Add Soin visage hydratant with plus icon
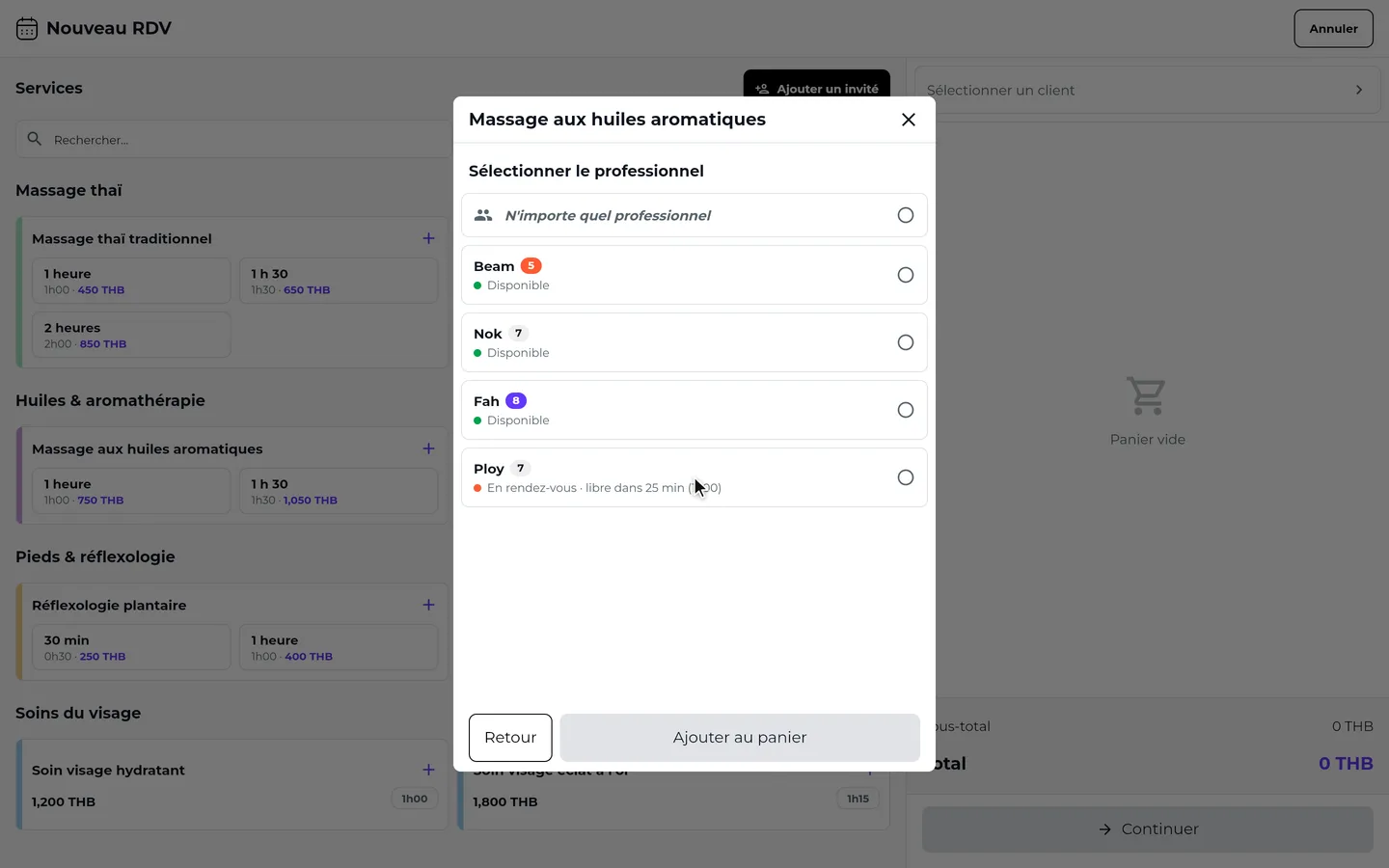1389x868 pixels. pyautogui.click(x=428, y=770)
